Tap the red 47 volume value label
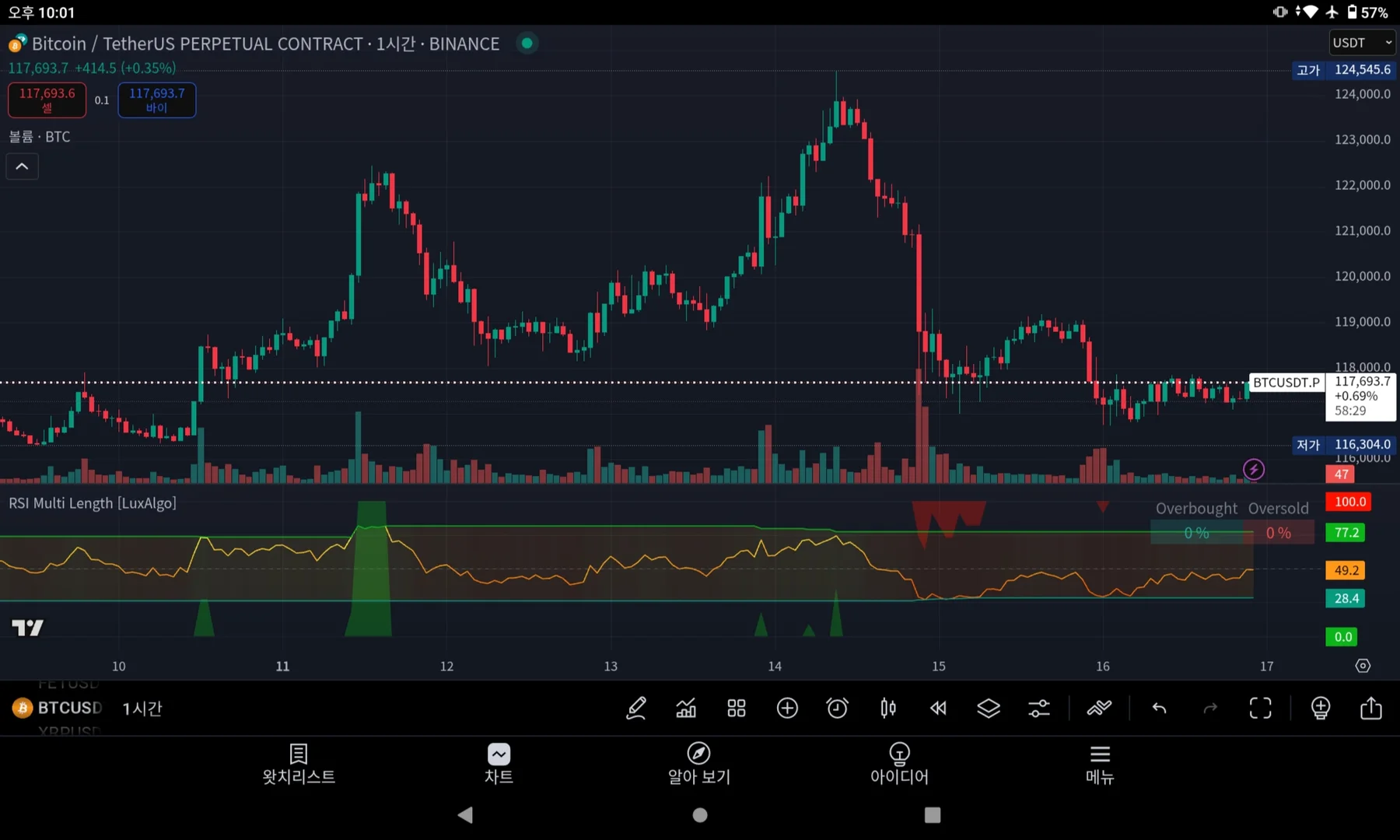The image size is (1400, 840). (x=1342, y=474)
